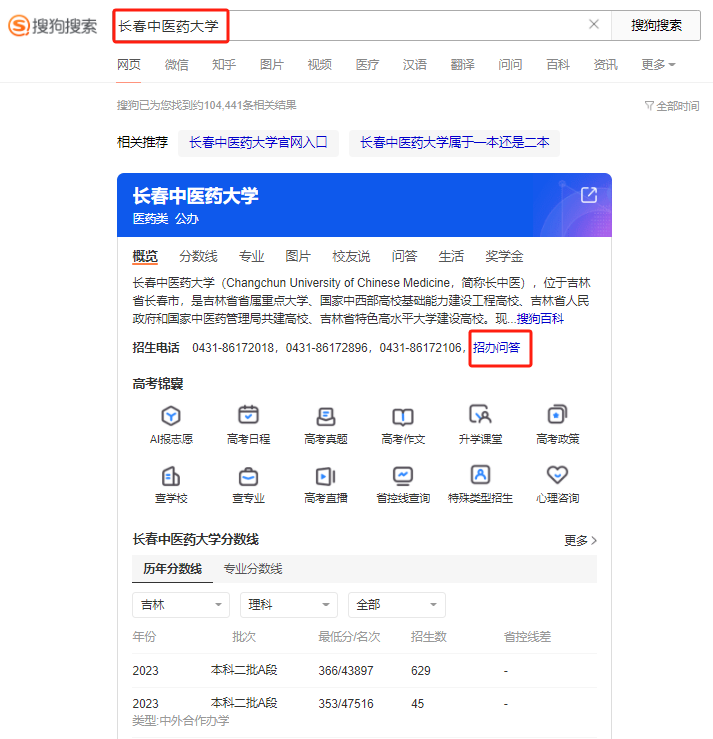This screenshot has height=739, width=713.
Task: Switch to the 图片 search tab
Action: pyautogui.click(x=272, y=65)
